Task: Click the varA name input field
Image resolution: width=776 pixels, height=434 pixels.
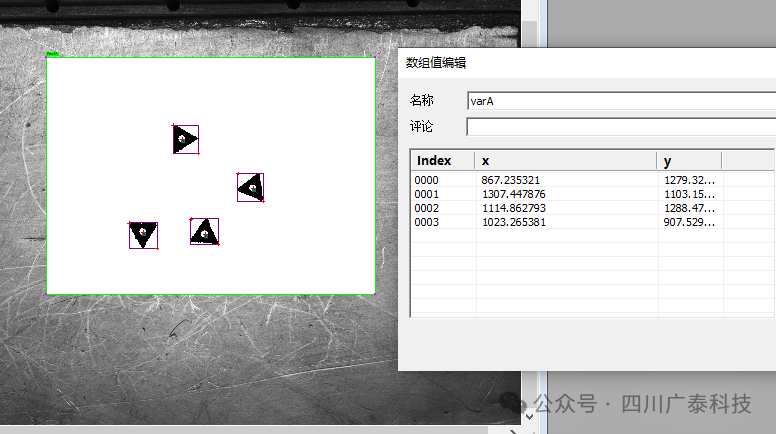Action: [621, 101]
